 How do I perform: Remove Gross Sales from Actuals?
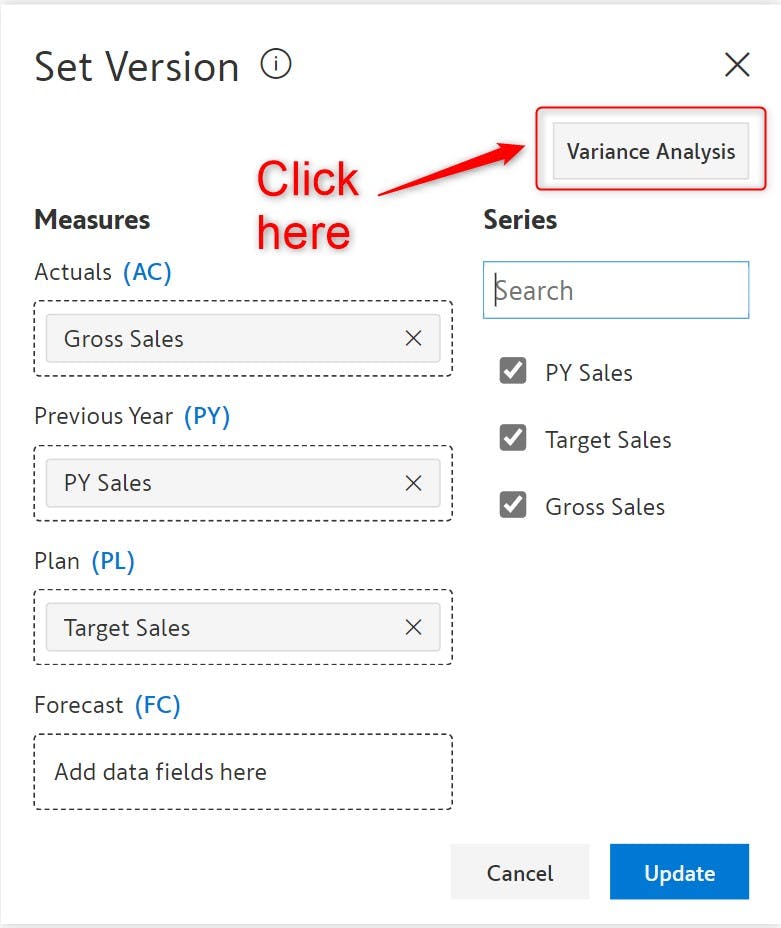pos(413,339)
